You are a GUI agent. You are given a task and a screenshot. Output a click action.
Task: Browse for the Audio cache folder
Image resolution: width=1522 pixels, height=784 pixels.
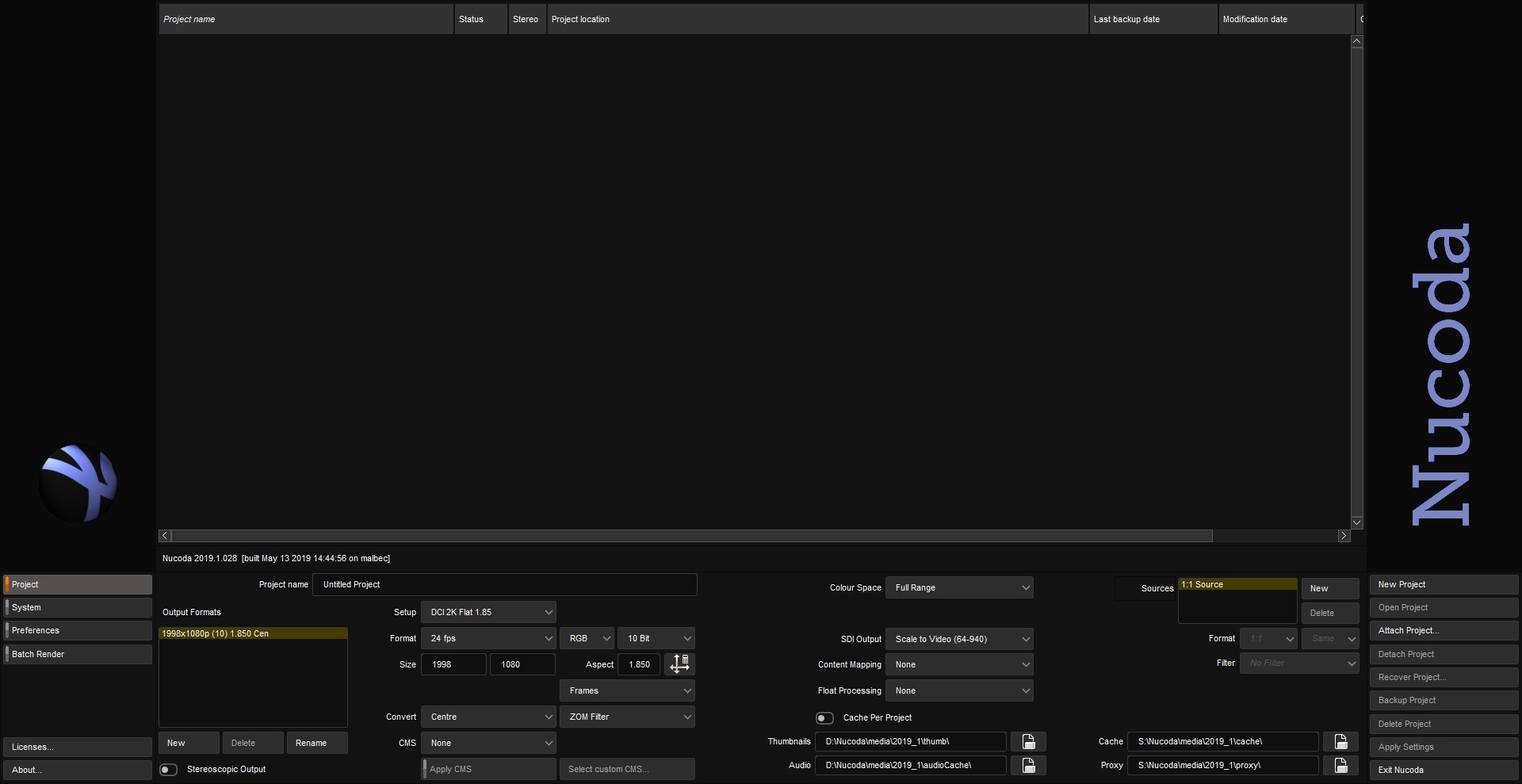[x=1028, y=766]
